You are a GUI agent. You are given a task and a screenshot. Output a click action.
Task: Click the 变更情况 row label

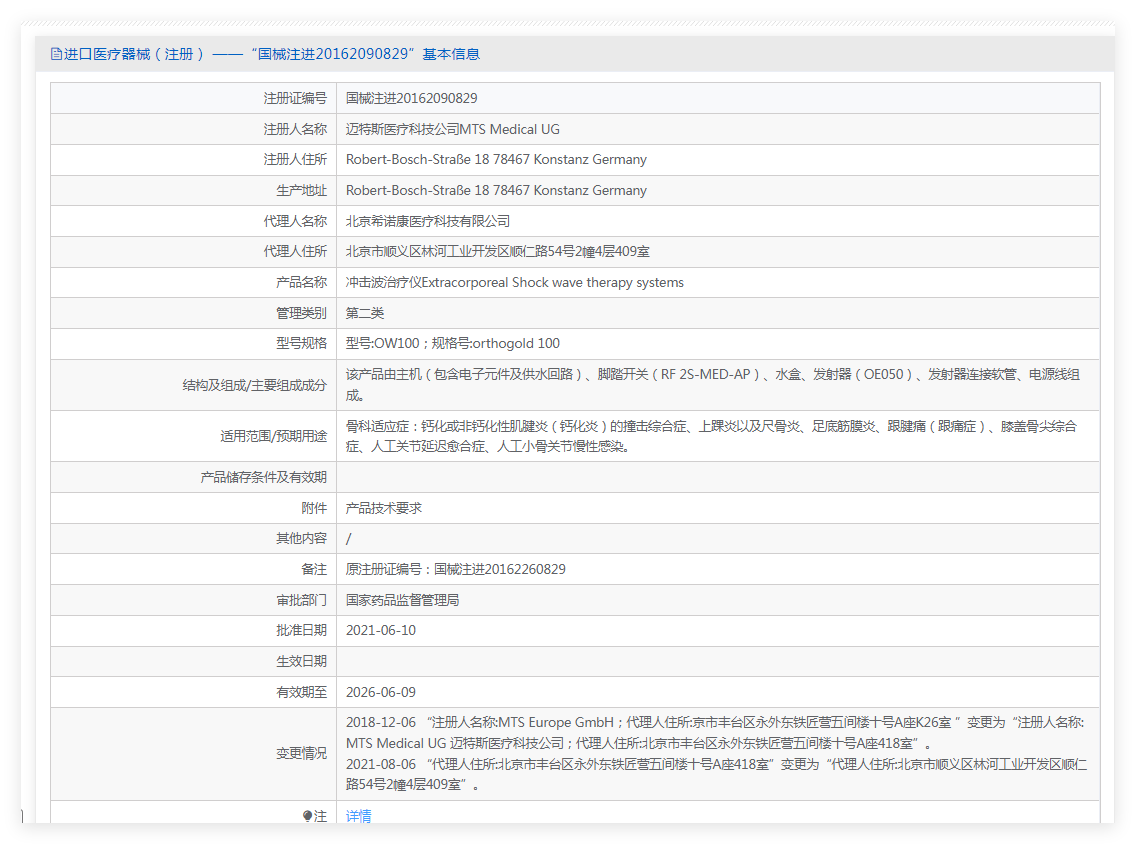tap(301, 753)
